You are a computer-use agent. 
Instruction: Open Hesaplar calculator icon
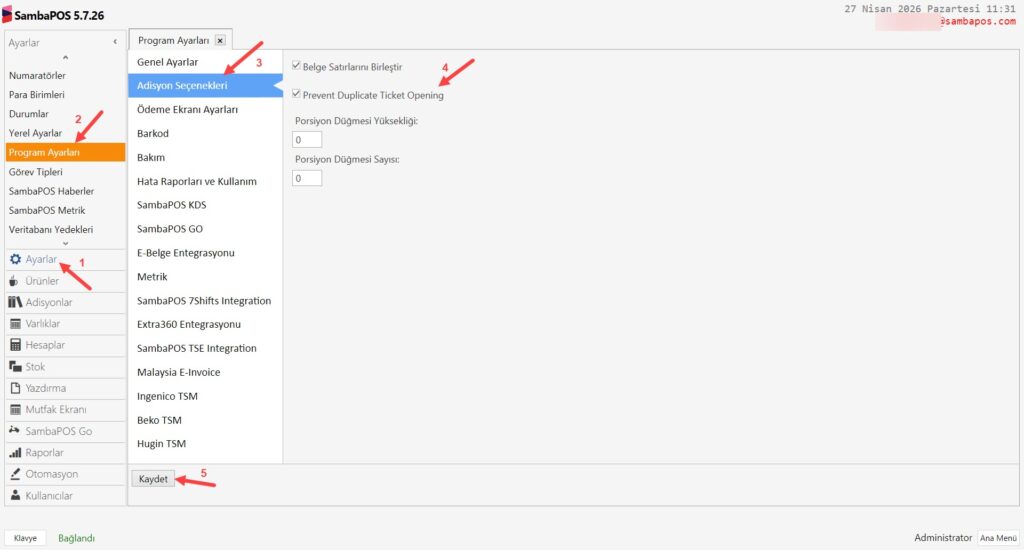tap(15, 345)
